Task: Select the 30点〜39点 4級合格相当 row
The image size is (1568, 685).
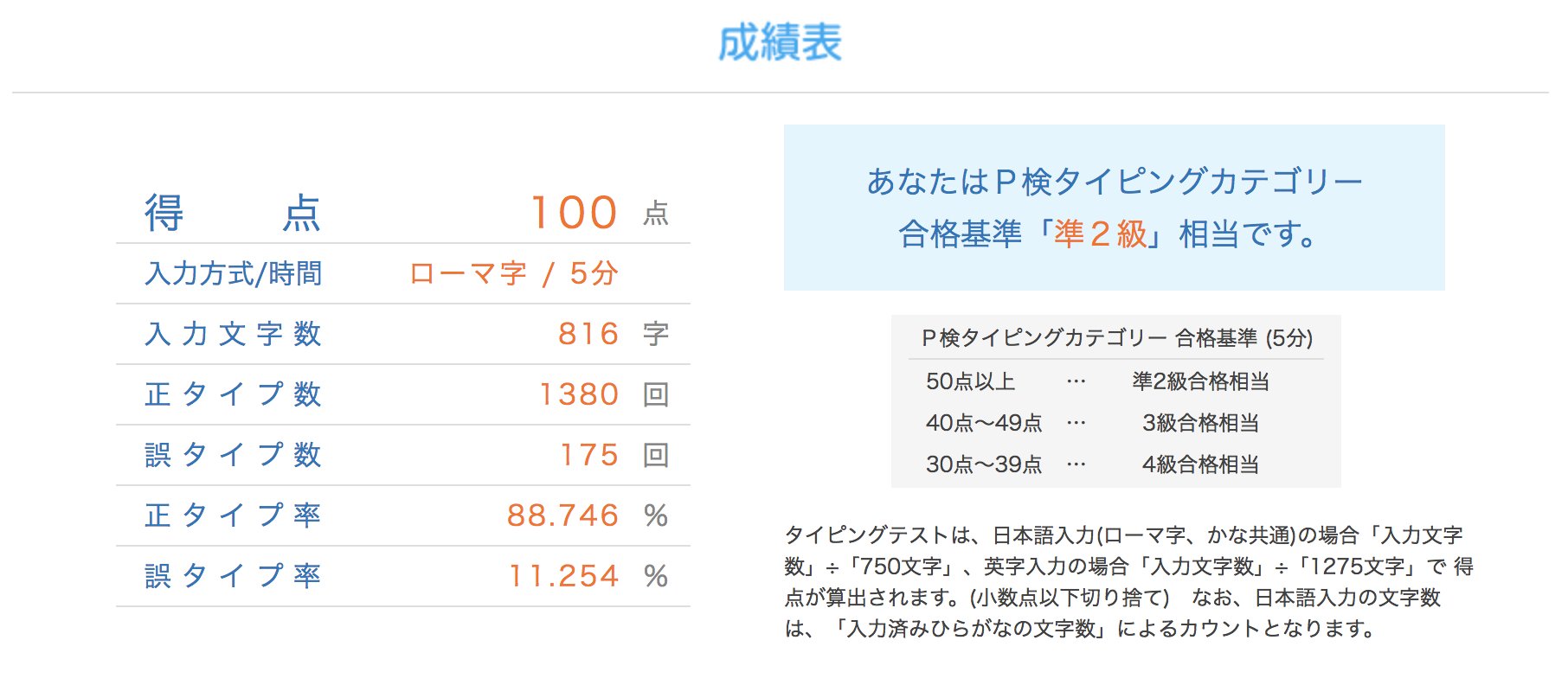Action: 1092,464
